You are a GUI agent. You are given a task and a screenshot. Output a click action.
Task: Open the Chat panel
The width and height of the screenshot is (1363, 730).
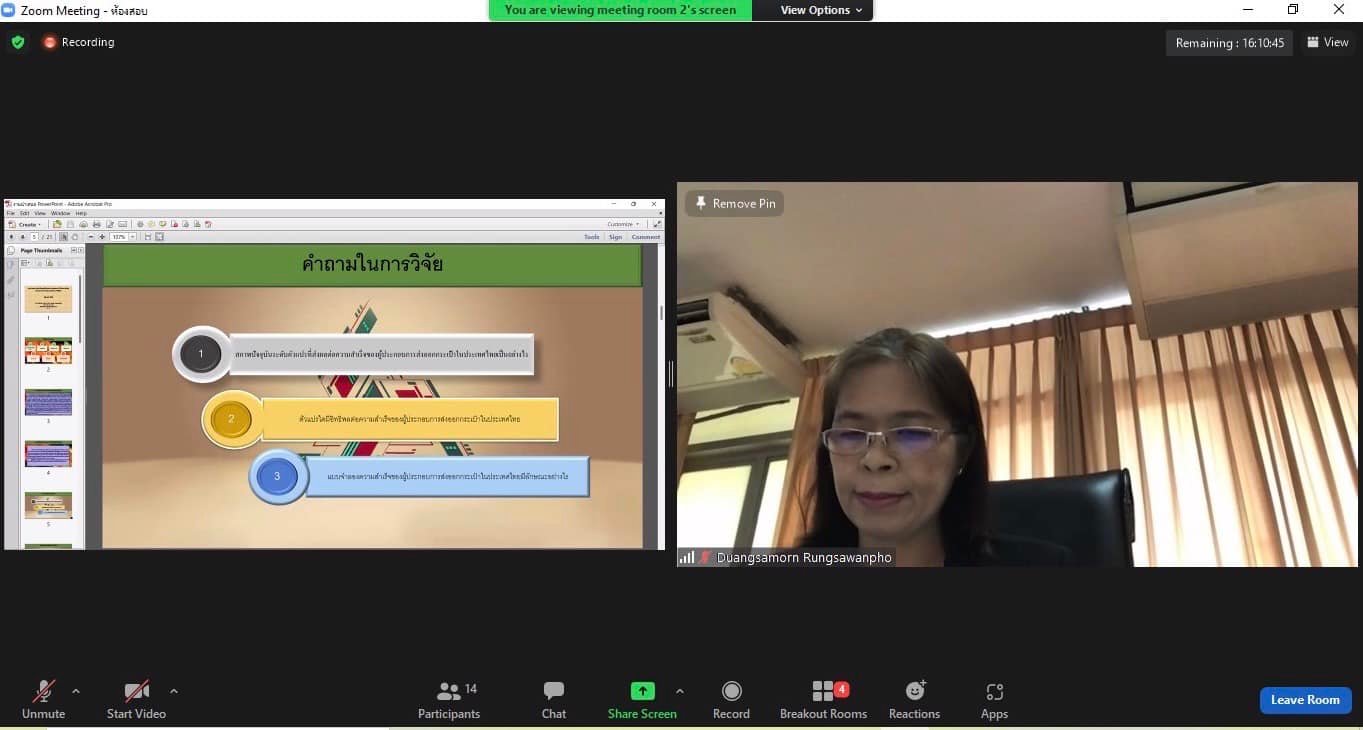[554, 700]
